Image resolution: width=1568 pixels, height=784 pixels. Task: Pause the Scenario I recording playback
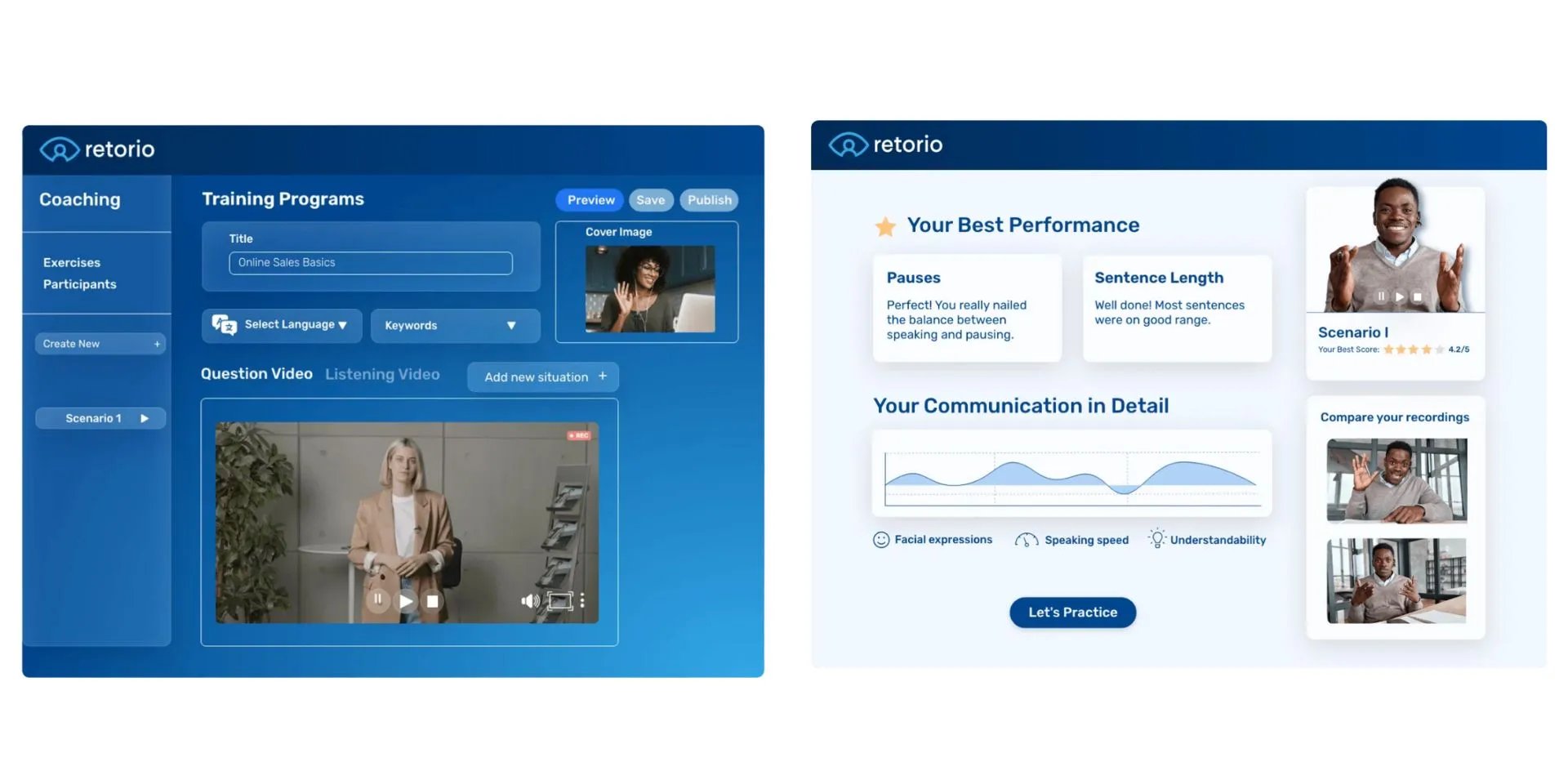click(x=1381, y=296)
